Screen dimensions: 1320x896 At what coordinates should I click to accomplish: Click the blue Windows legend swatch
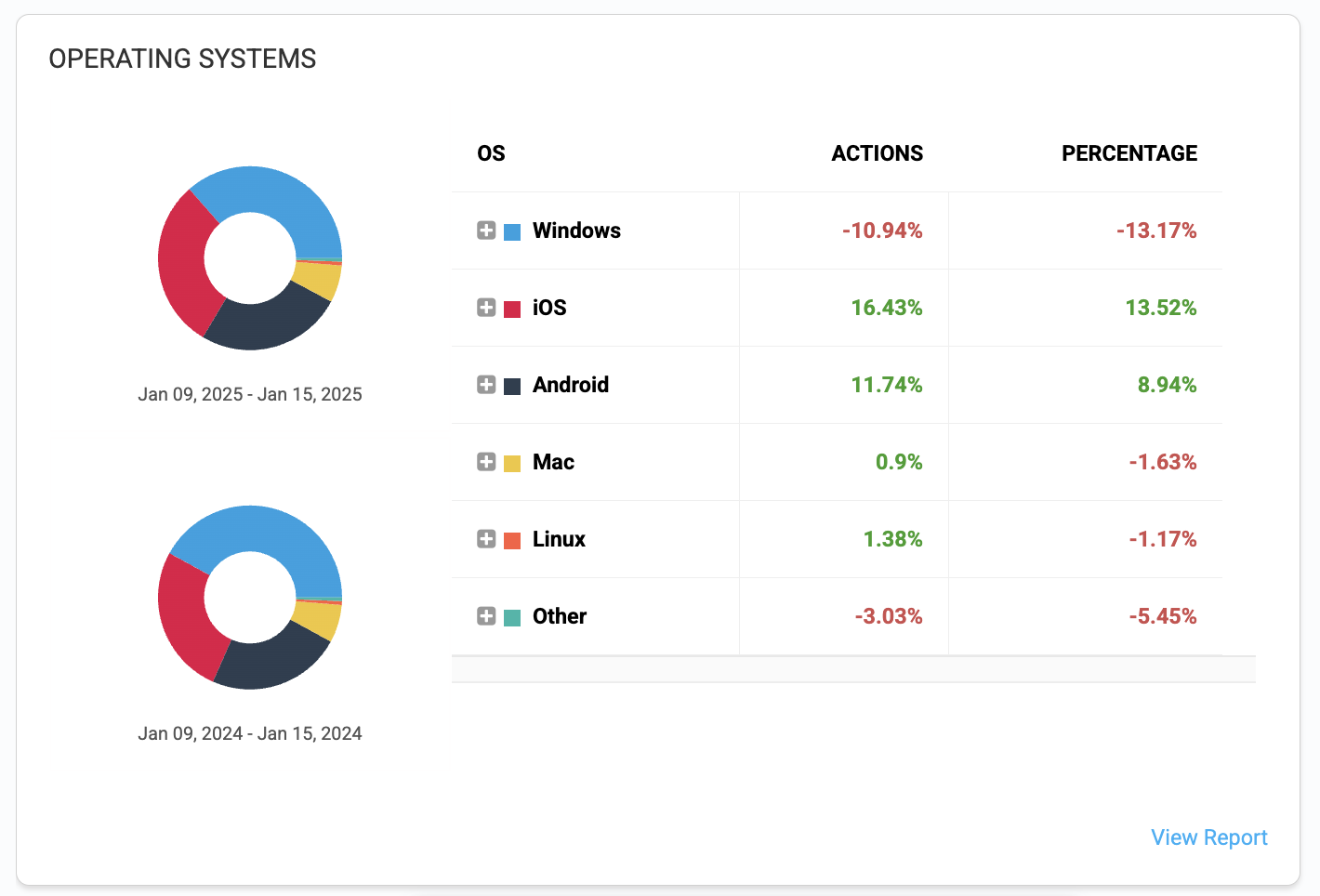click(x=512, y=231)
